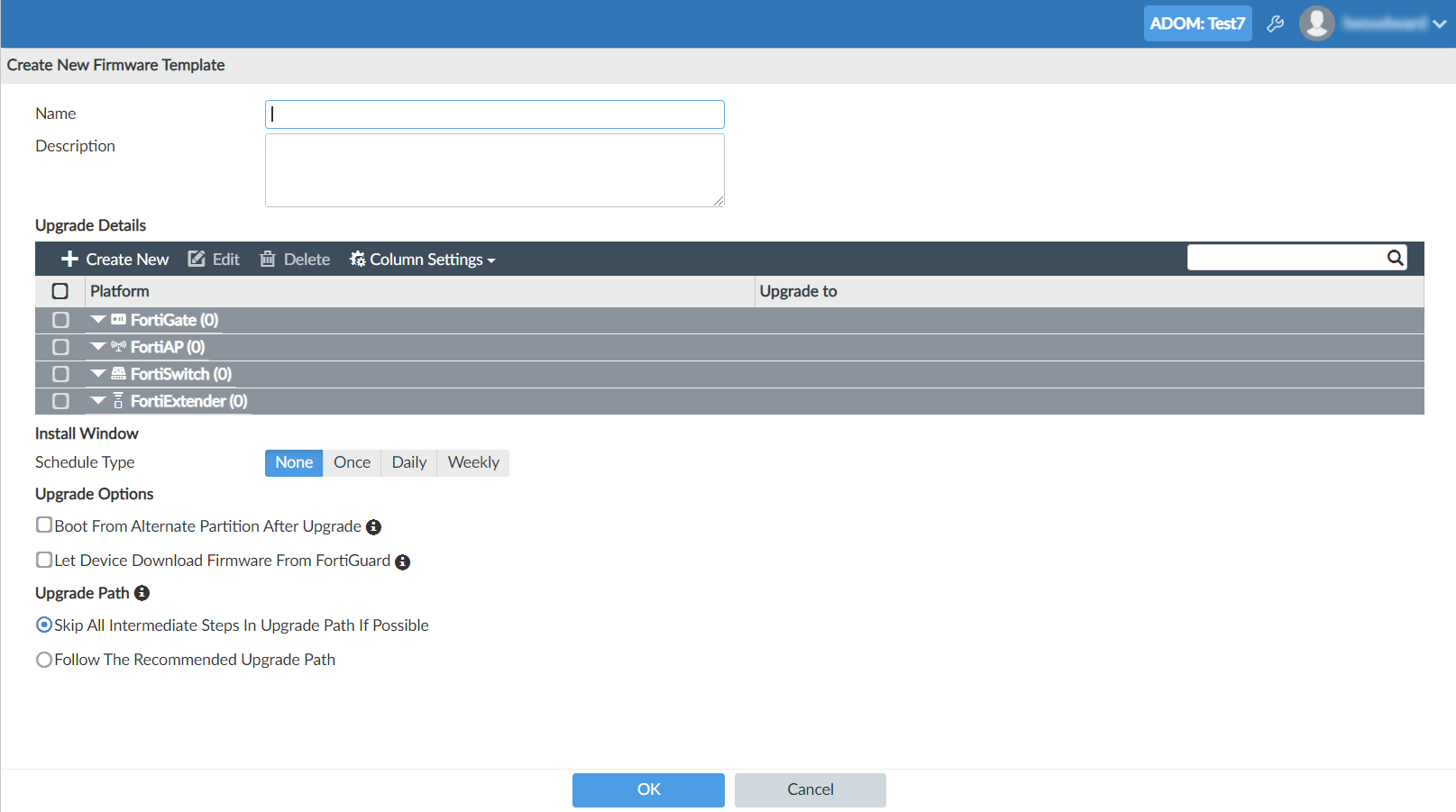Click the FortiGate platform icon
Screen dimensions: 1456x812
coord(119,320)
